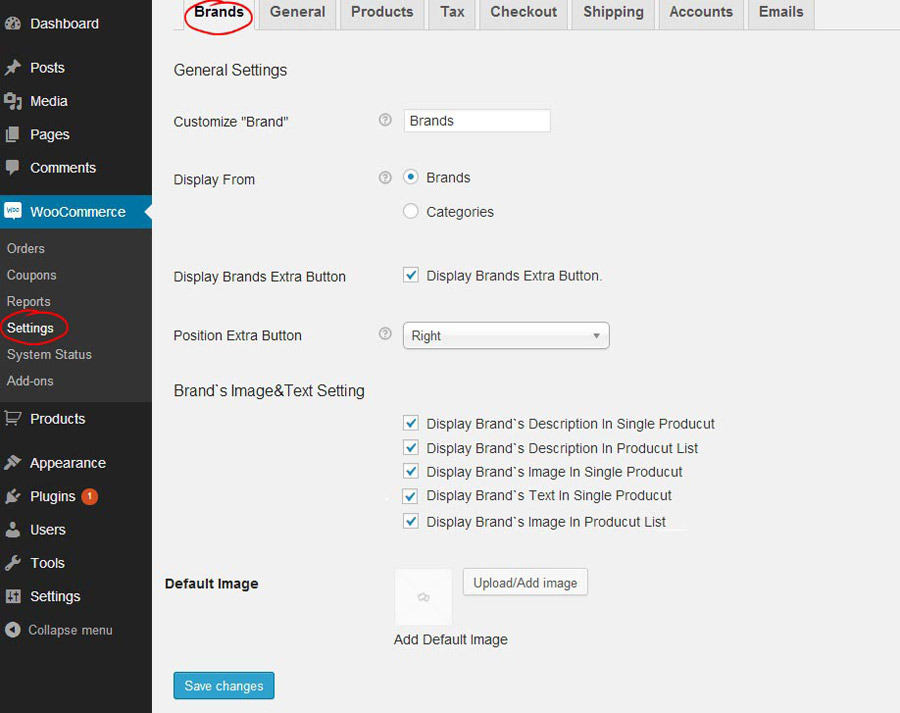The width and height of the screenshot is (900, 713).
Task: Switch to the General tab
Action: (297, 13)
